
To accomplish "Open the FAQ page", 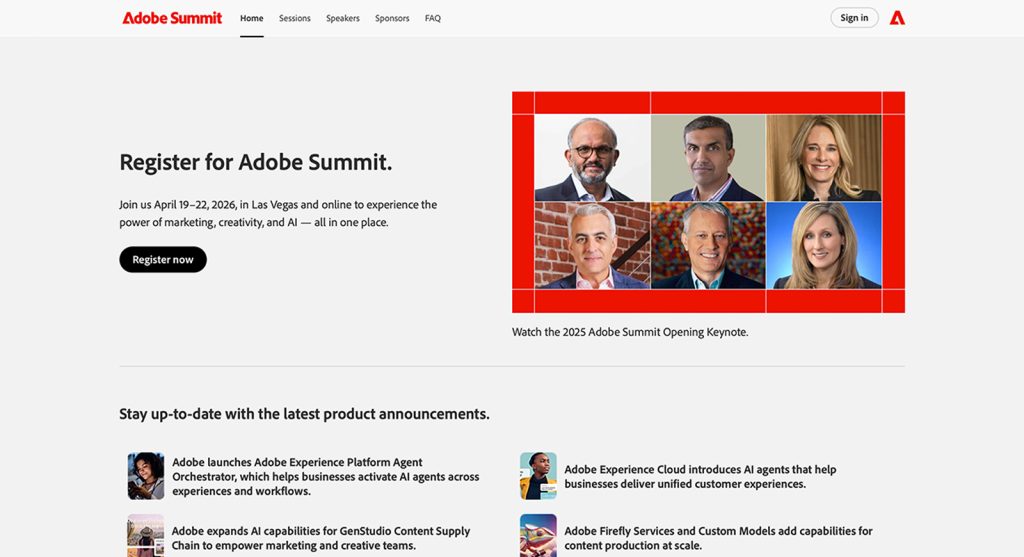I will [x=433, y=18].
